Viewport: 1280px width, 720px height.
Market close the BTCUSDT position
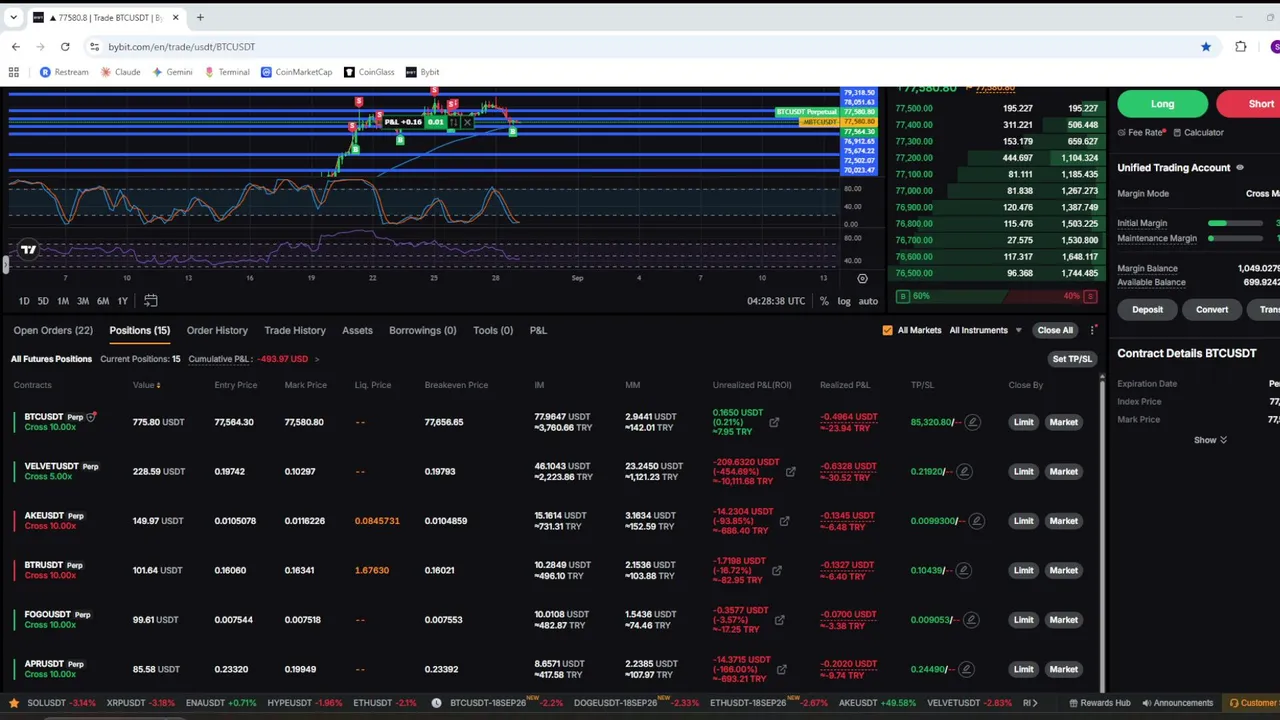pyautogui.click(x=1063, y=422)
